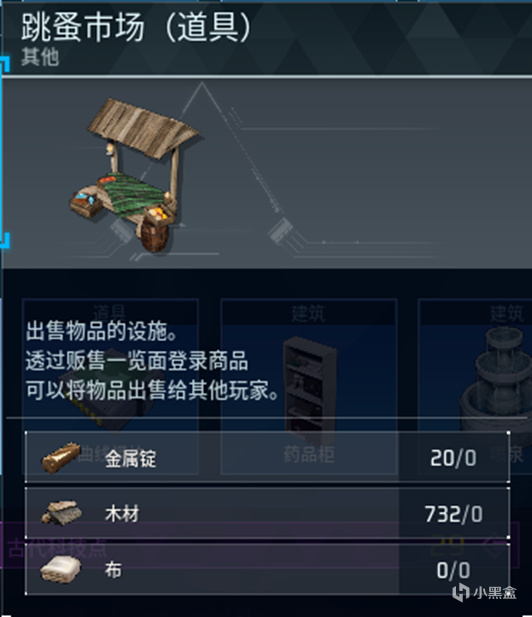This screenshot has width=532, height=617.
Task: Click the 跳蚤市场（道具） title
Action: pyautogui.click(x=136, y=28)
